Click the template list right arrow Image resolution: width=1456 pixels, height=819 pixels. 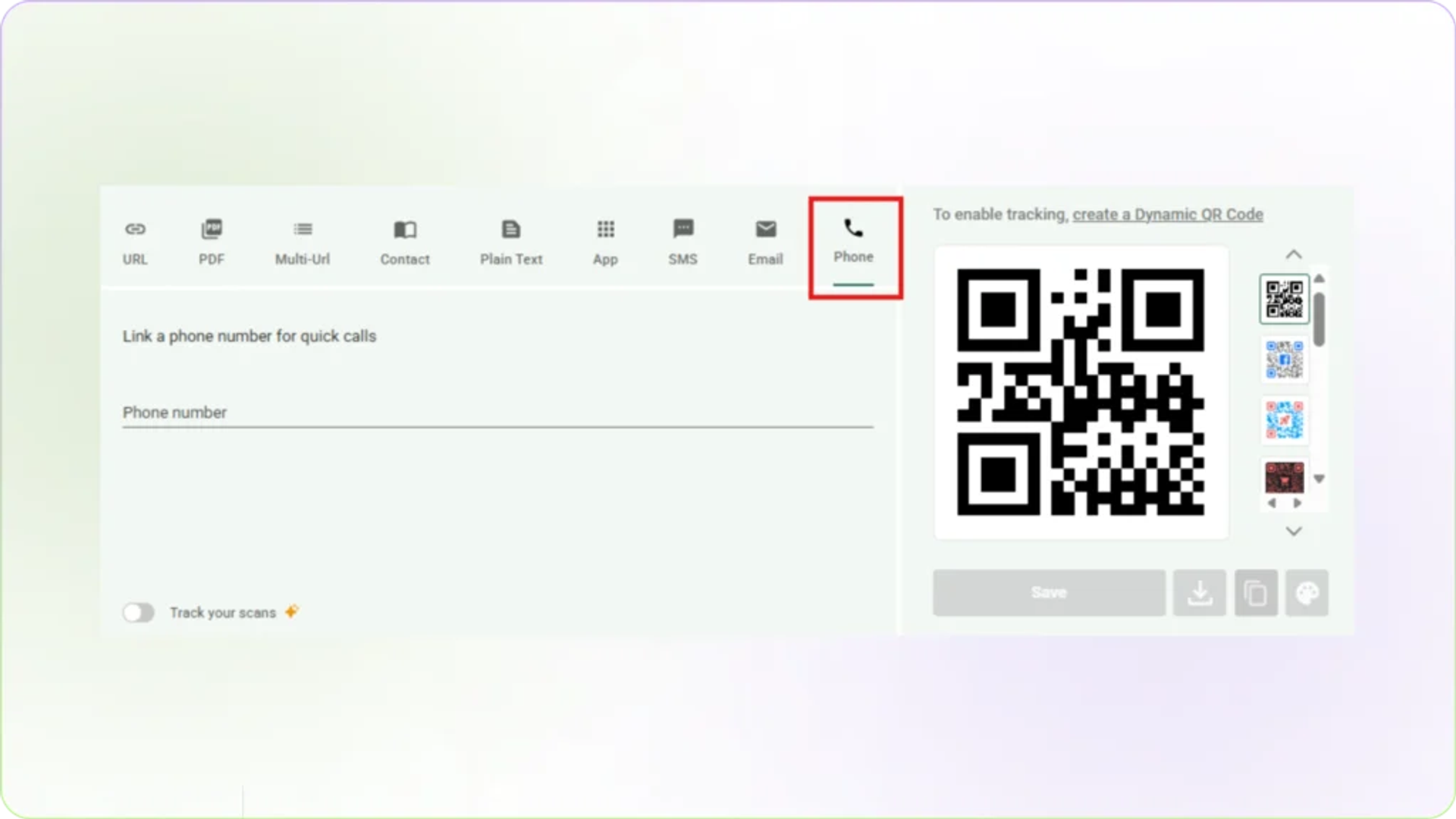(x=1298, y=504)
